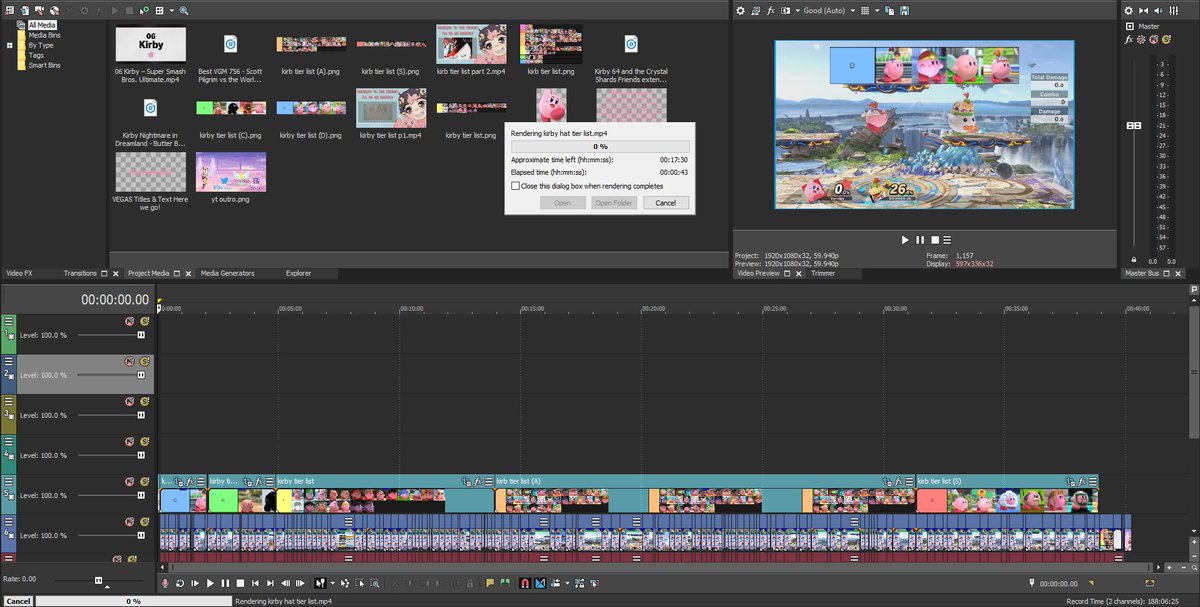Switch to the Trimmer tab
This screenshot has height=607, width=1200.
[x=823, y=273]
